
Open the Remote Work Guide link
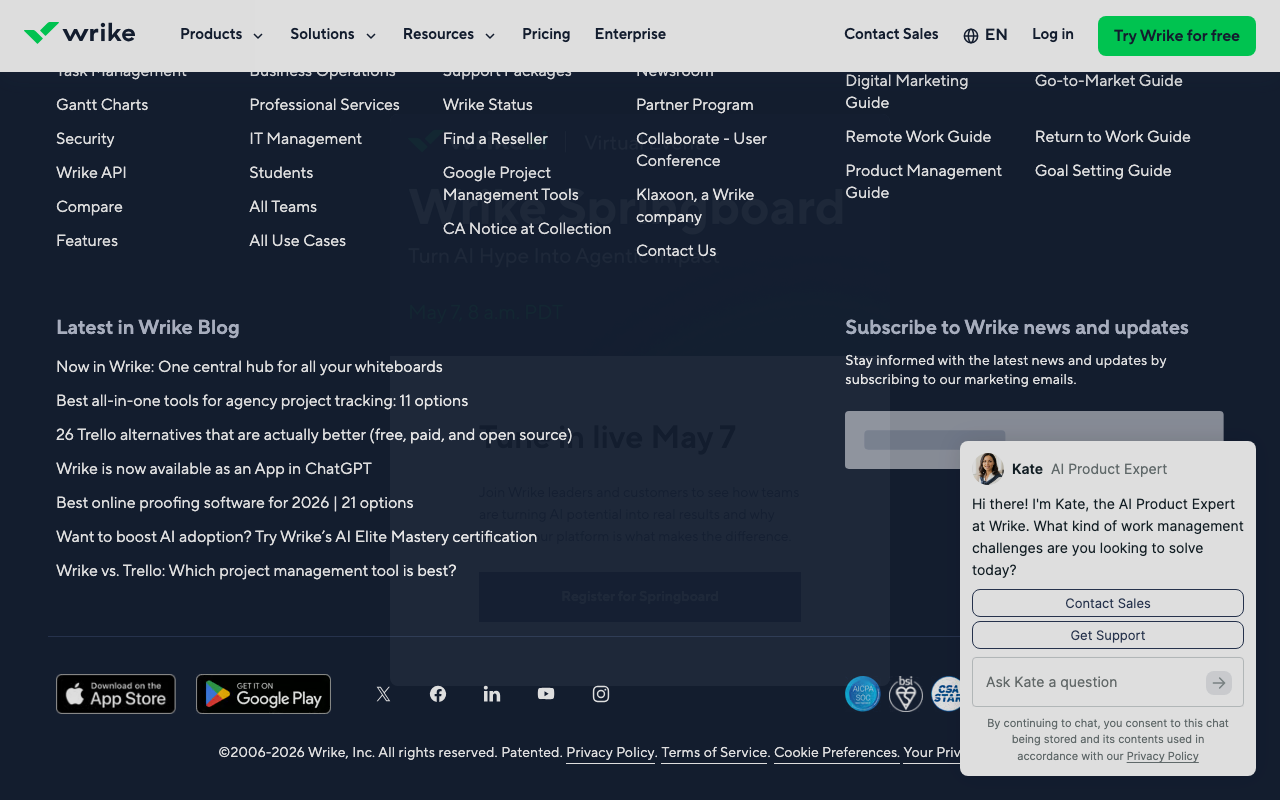(x=918, y=137)
